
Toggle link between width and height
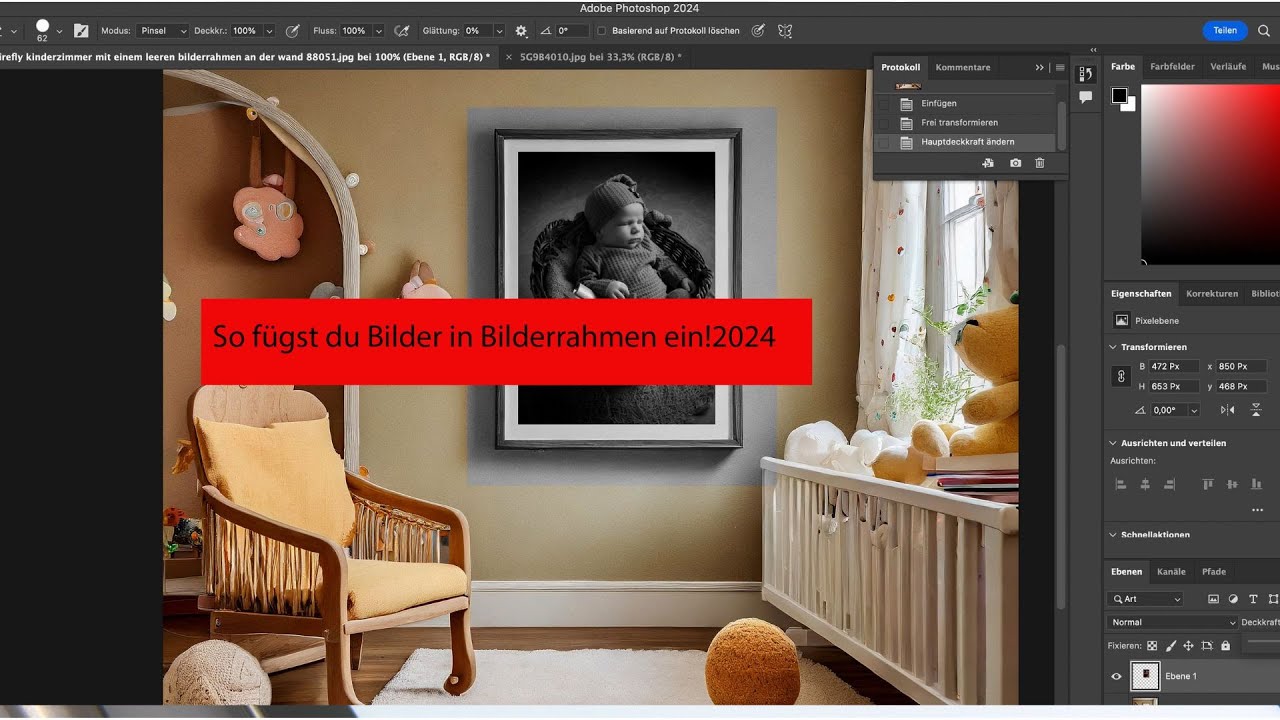[1122, 377]
